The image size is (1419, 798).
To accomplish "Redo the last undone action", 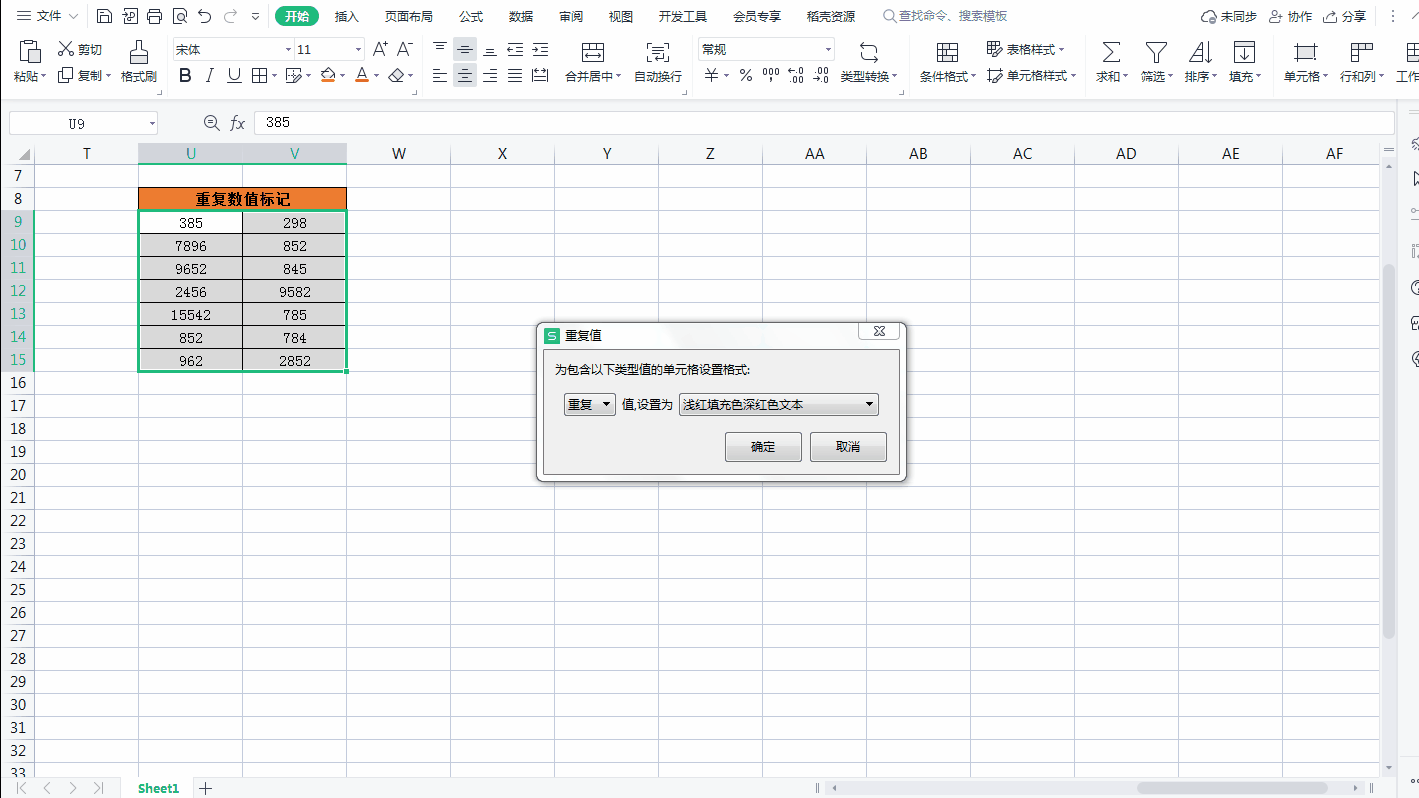I will (x=231, y=16).
